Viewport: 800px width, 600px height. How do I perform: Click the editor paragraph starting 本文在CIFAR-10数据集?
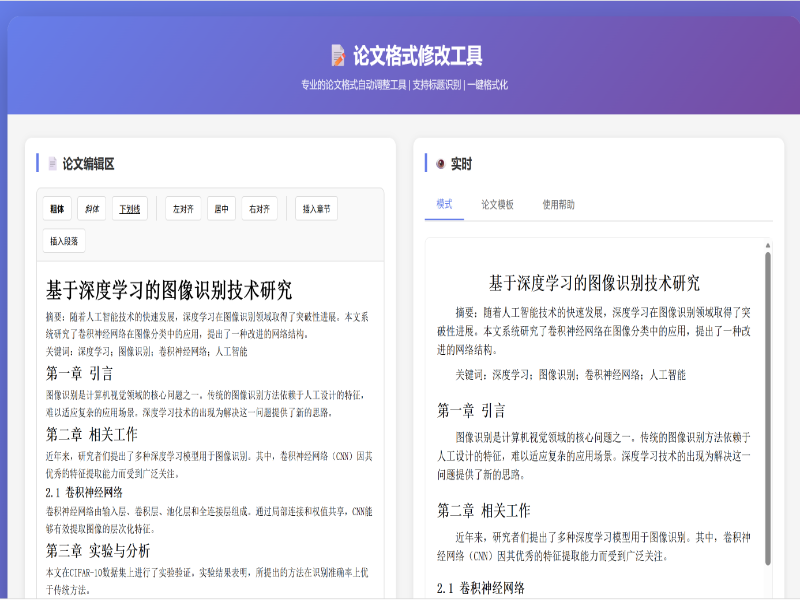click(x=207, y=581)
